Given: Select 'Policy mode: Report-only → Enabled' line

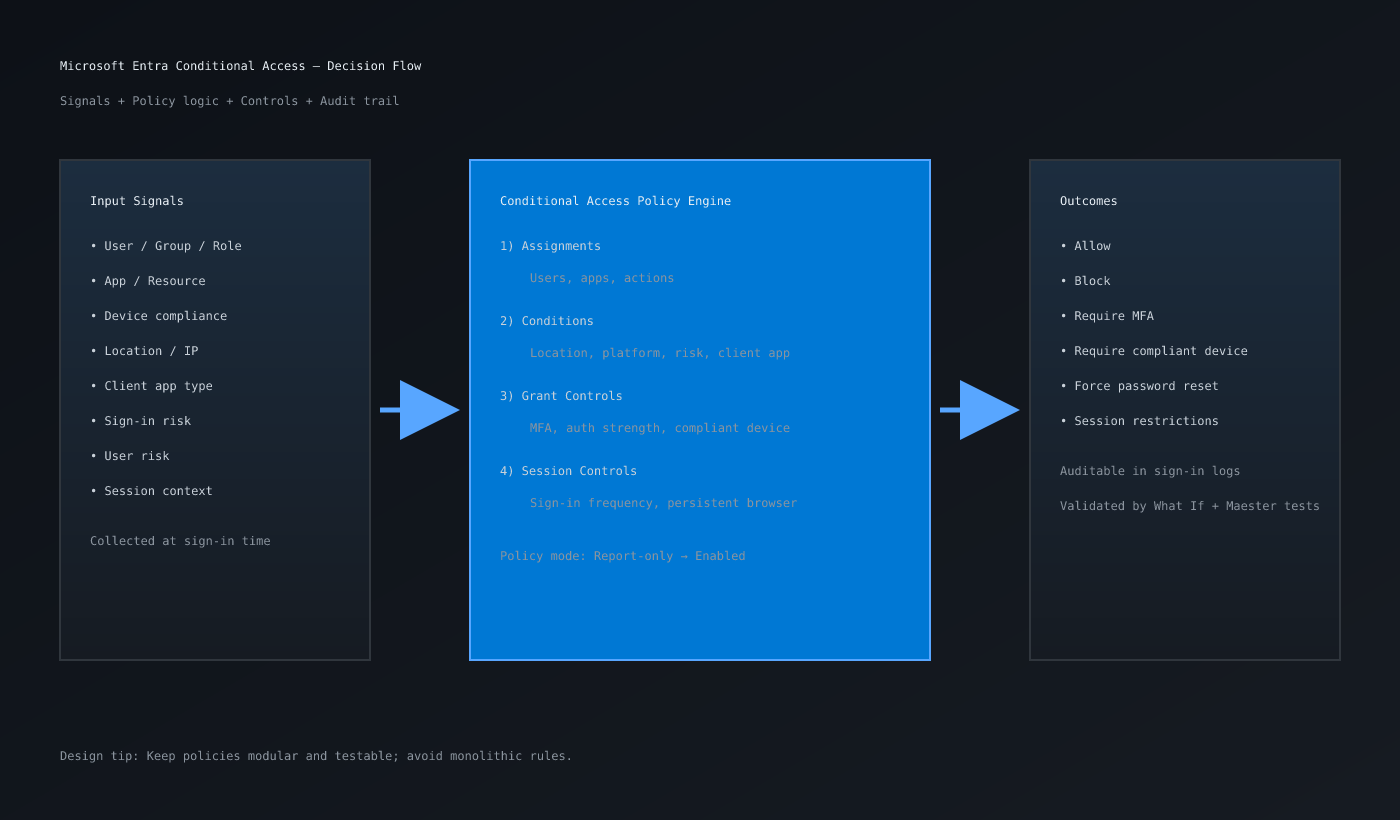Looking at the screenshot, I should (x=623, y=556).
